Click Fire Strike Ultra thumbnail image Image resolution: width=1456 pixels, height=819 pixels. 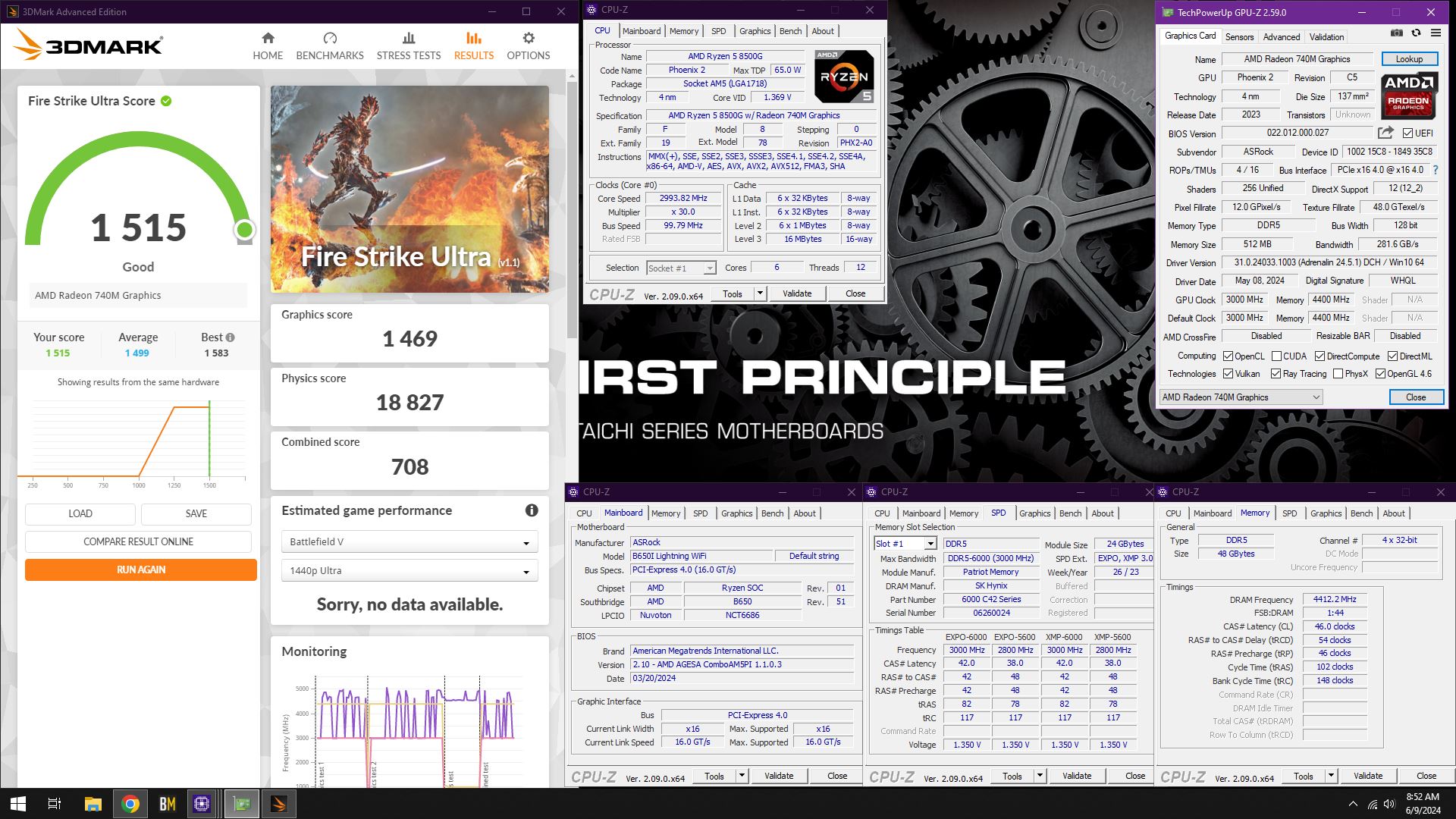[409, 189]
